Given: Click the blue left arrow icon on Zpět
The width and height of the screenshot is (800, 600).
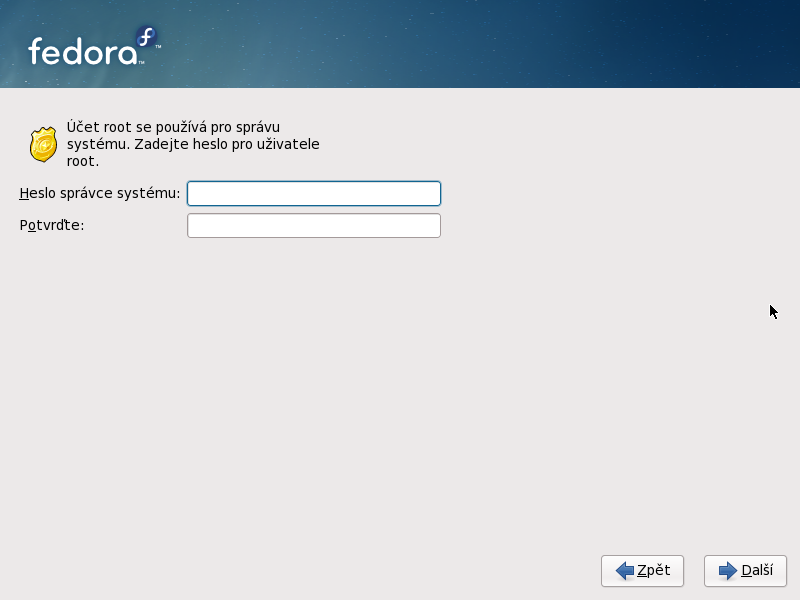Looking at the screenshot, I should pos(625,571).
